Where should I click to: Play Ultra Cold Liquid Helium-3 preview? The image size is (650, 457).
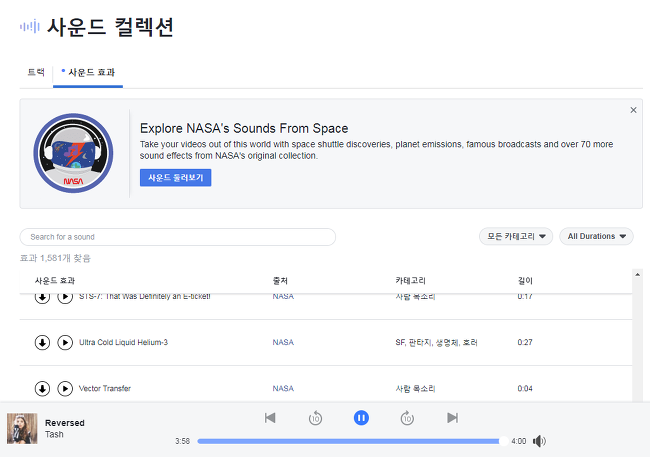coord(65,343)
